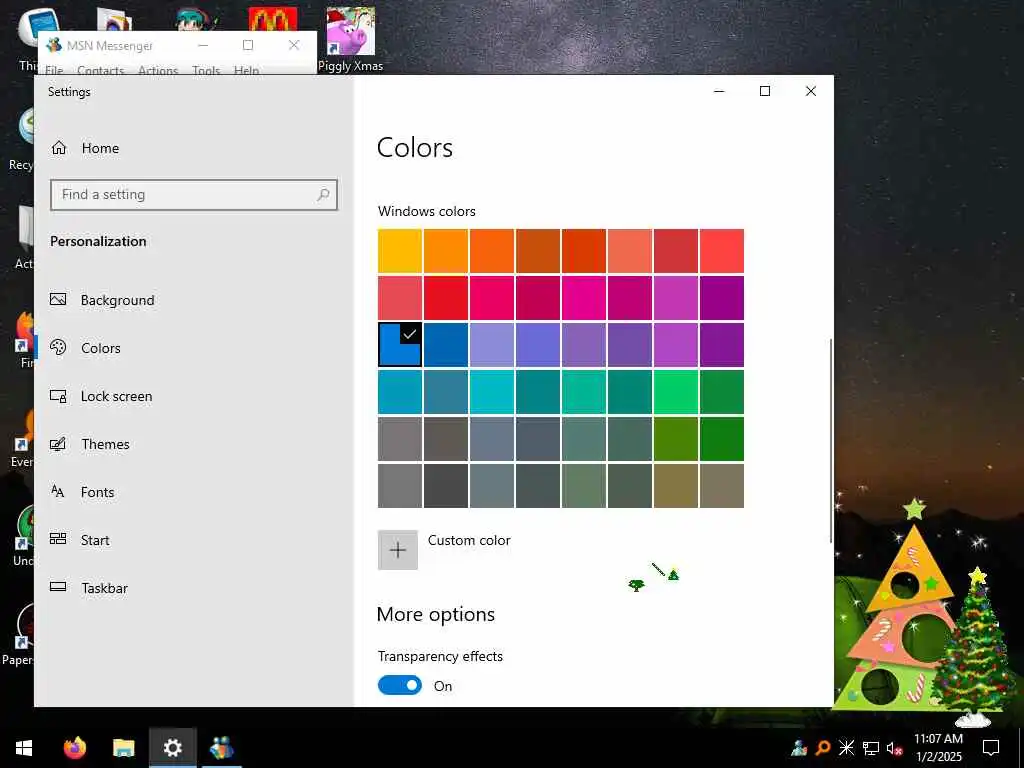The width and height of the screenshot is (1024, 768).
Task: Open the clock showing 11:07 AM
Action: 938,748
